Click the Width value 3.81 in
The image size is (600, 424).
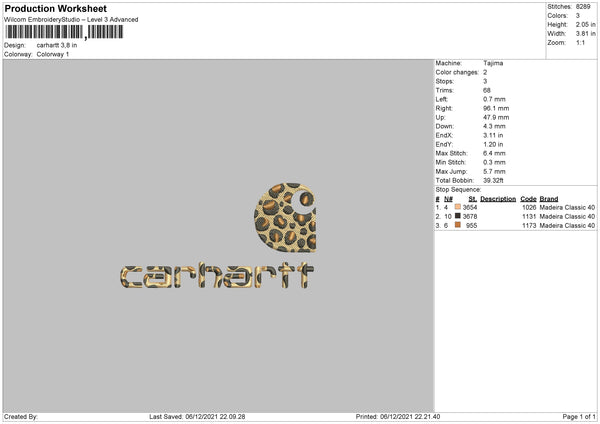(585, 34)
